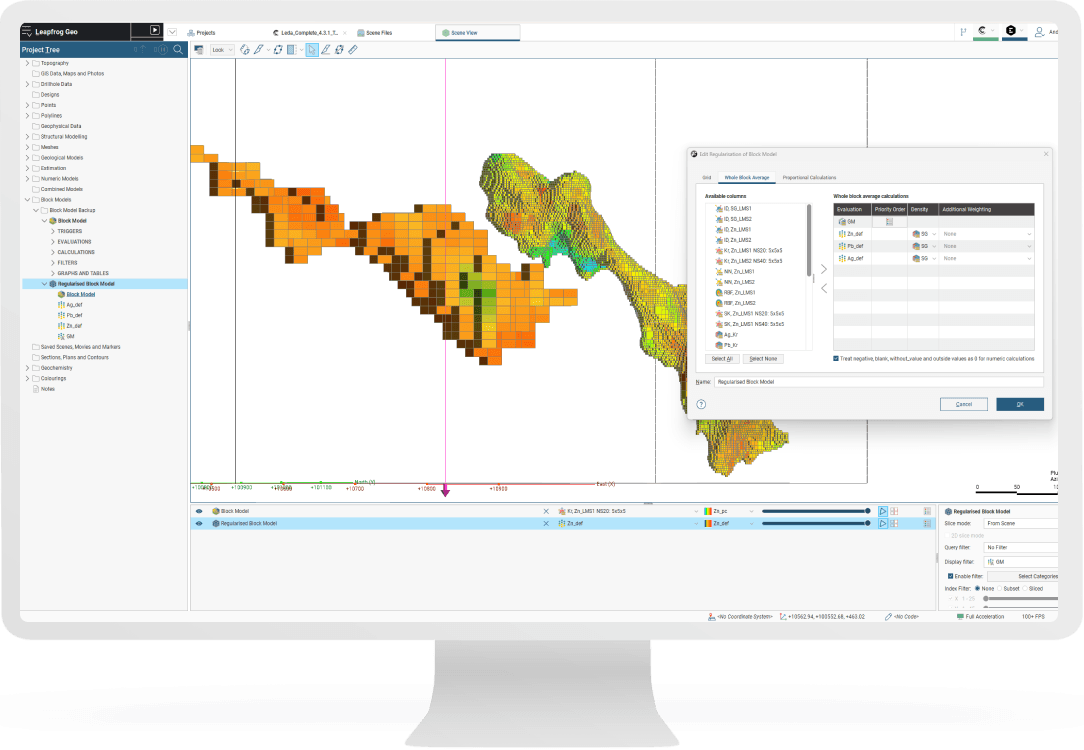Click the screenshot icon left of Lock
Screen dimensions: 1084x750
199,50
